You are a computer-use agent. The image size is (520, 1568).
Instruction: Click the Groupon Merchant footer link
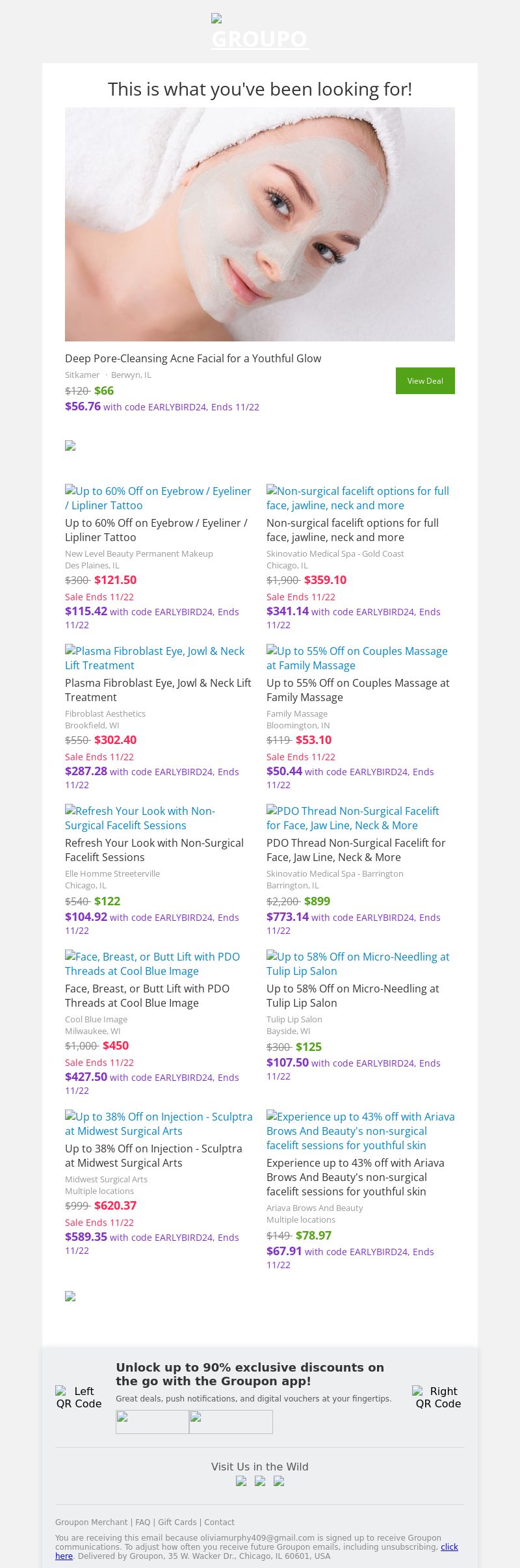(91, 1522)
